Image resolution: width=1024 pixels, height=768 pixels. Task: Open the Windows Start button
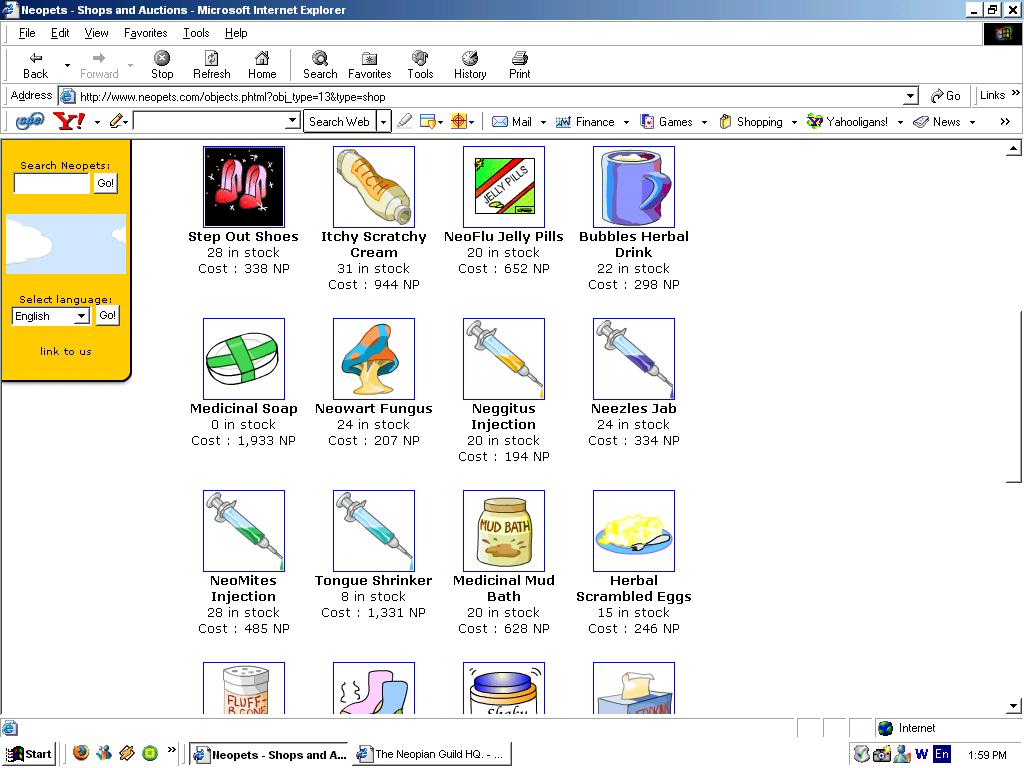coord(29,754)
